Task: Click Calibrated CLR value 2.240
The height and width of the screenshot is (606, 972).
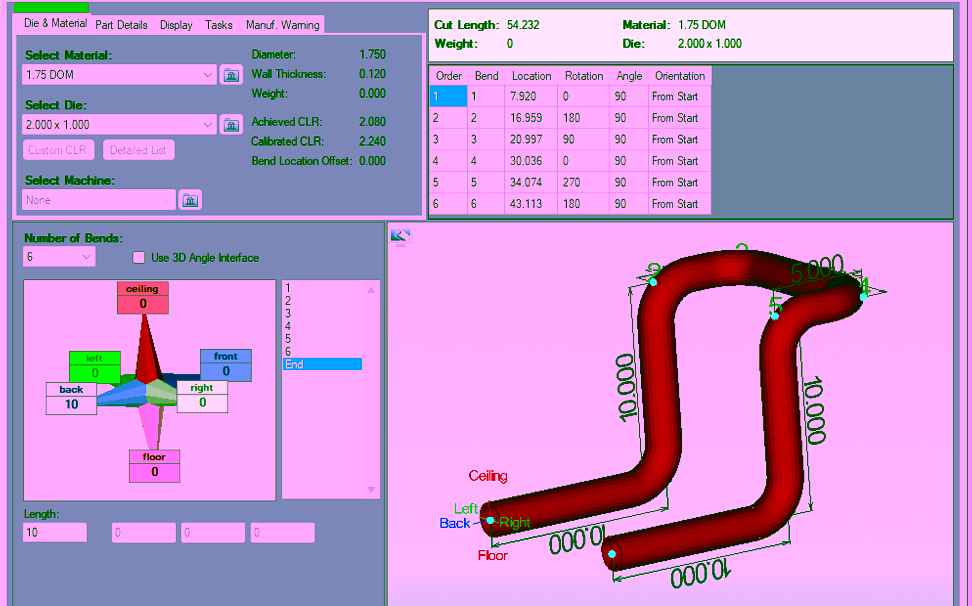Action: (372, 141)
